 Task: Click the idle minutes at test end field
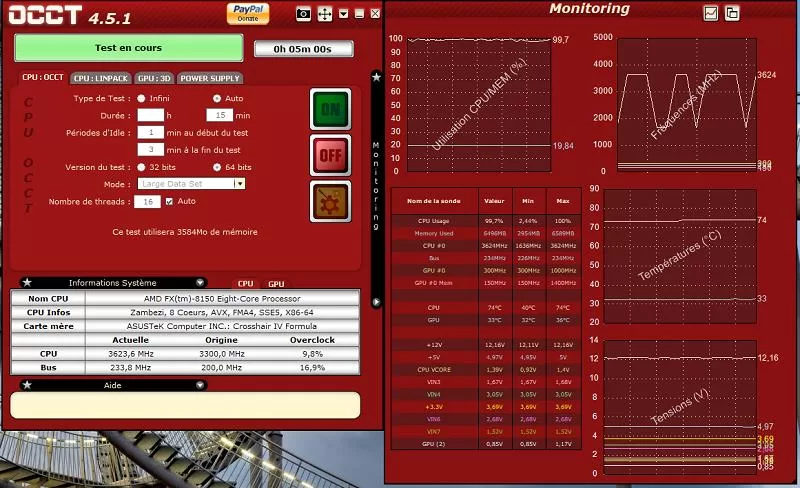coord(151,150)
